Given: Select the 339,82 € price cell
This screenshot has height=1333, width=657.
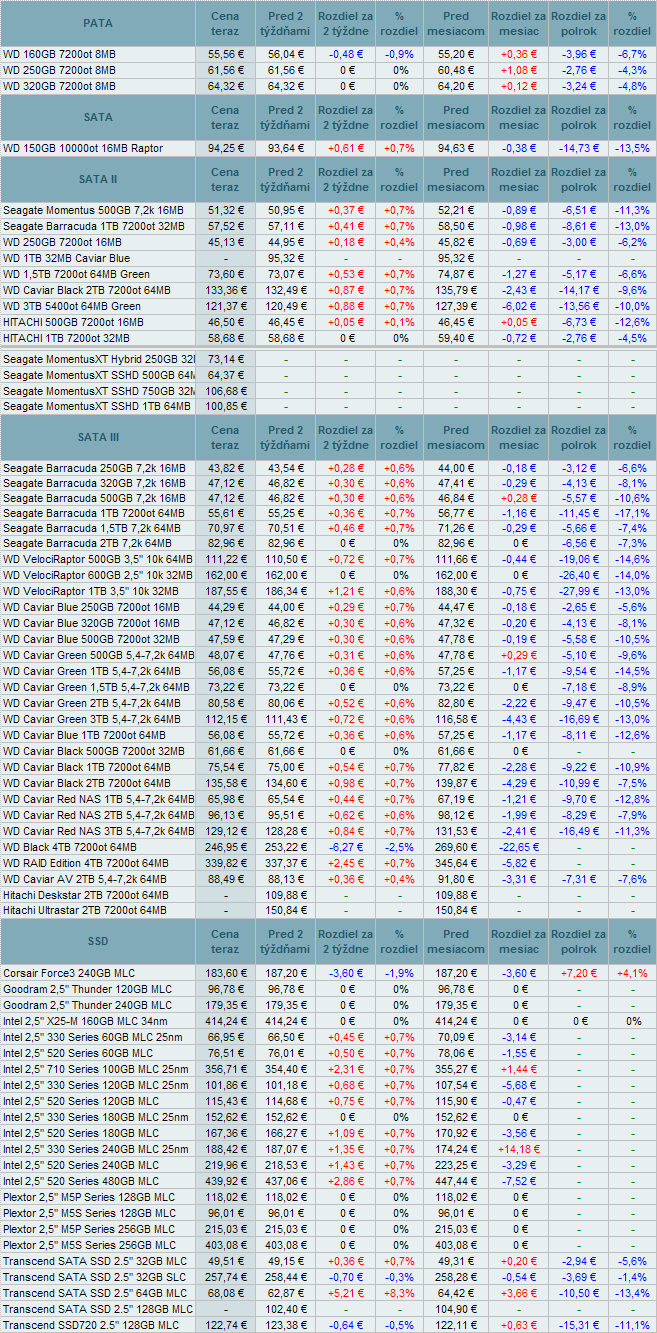Looking at the screenshot, I should tap(226, 863).
